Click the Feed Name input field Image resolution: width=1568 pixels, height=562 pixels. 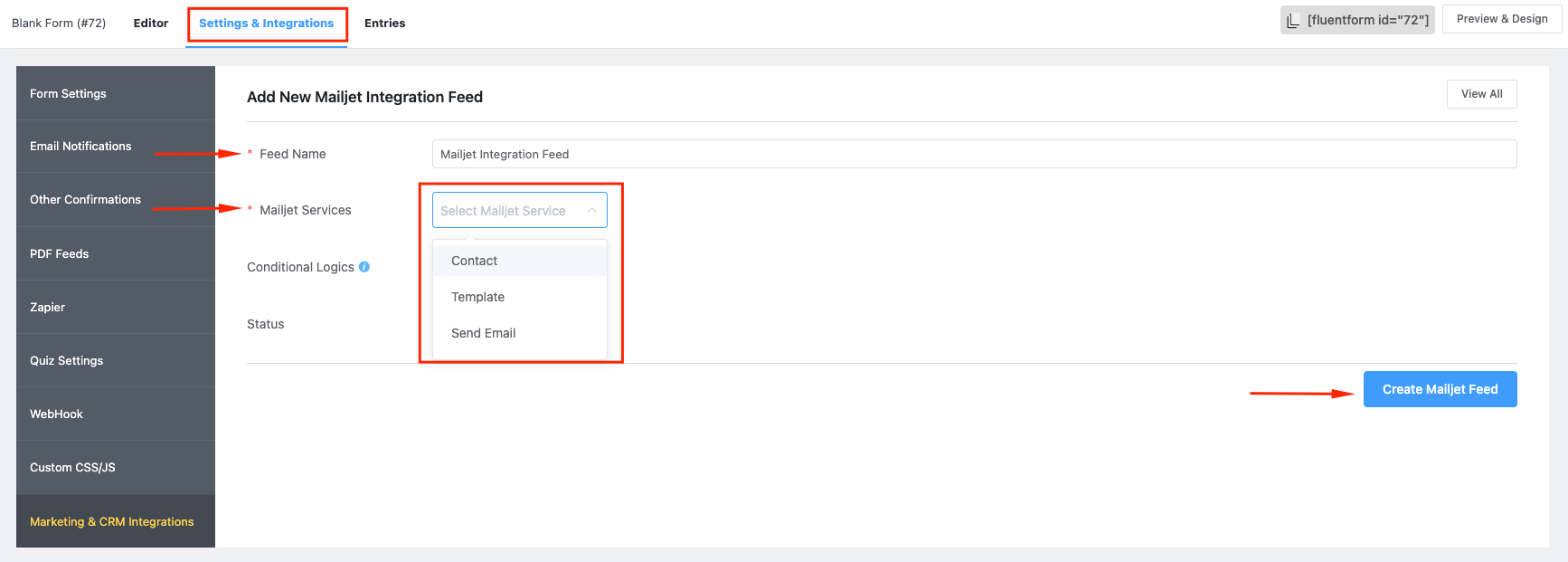pos(973,154)
